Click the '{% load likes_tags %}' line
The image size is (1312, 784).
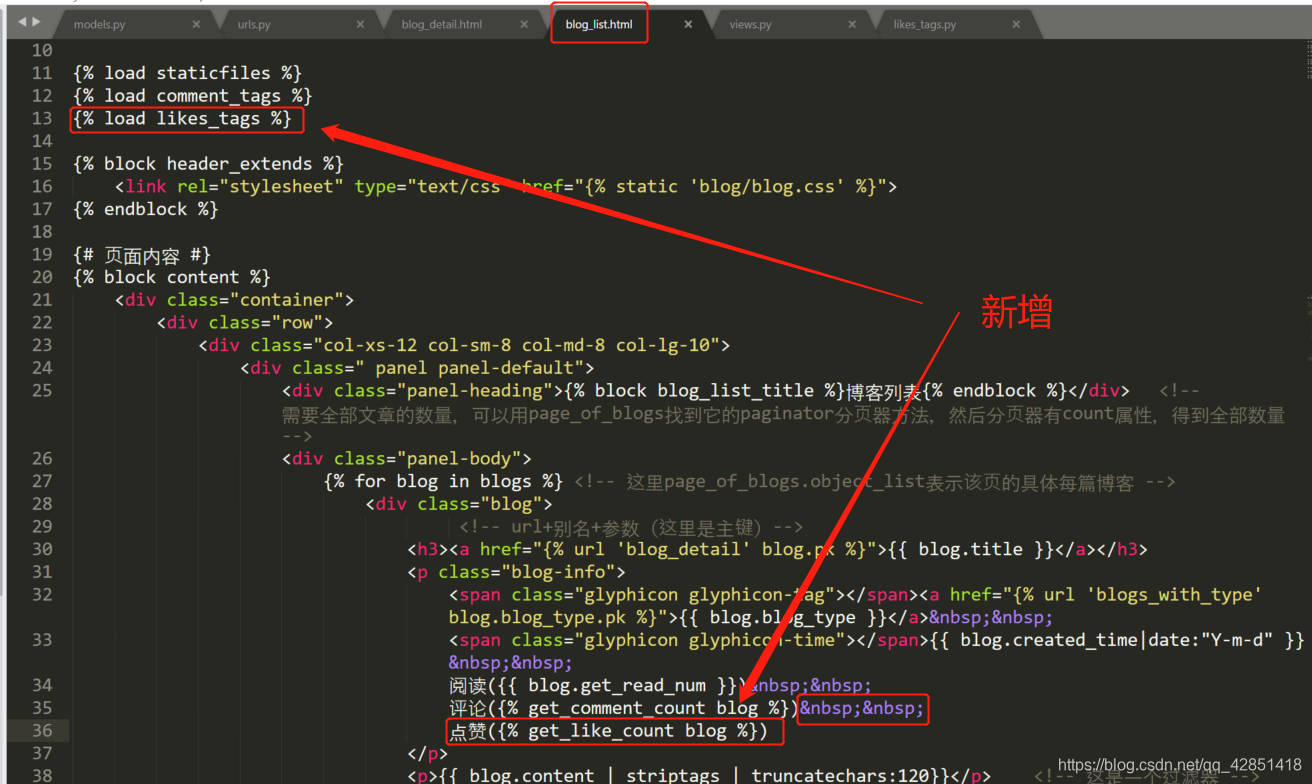[x=182, y=119]
